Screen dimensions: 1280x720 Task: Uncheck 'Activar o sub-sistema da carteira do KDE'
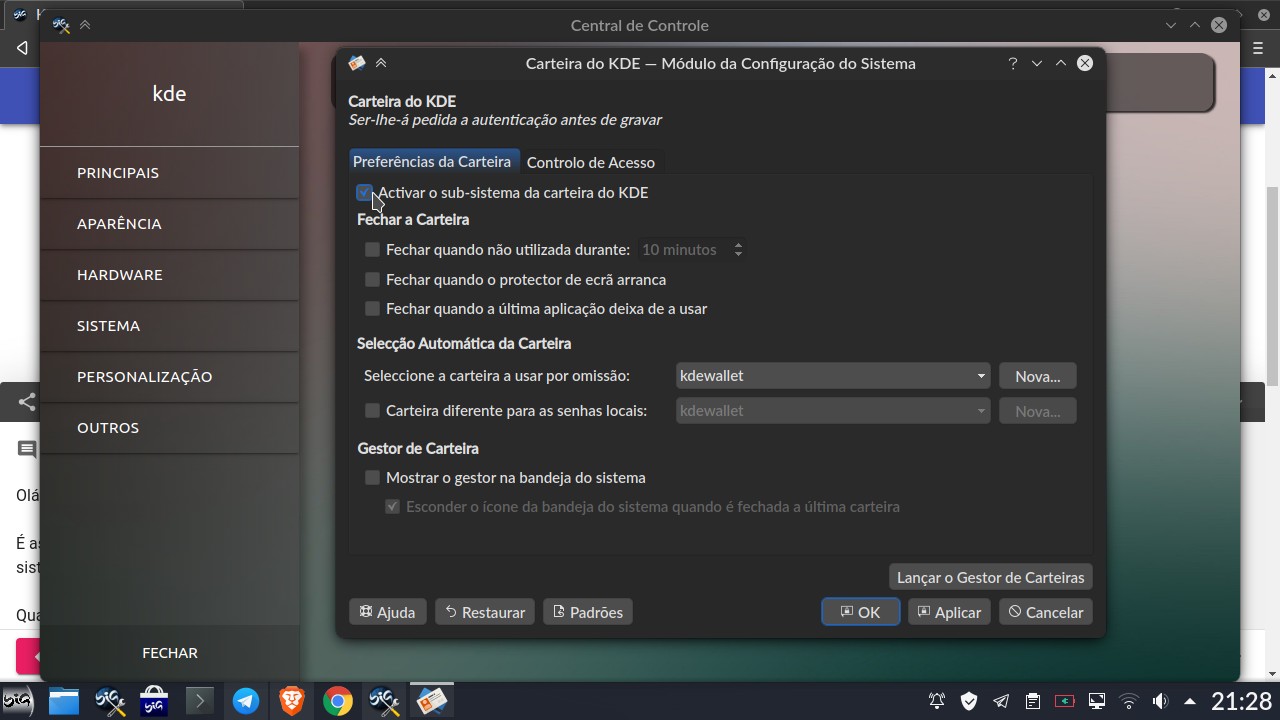pos(364,193)
